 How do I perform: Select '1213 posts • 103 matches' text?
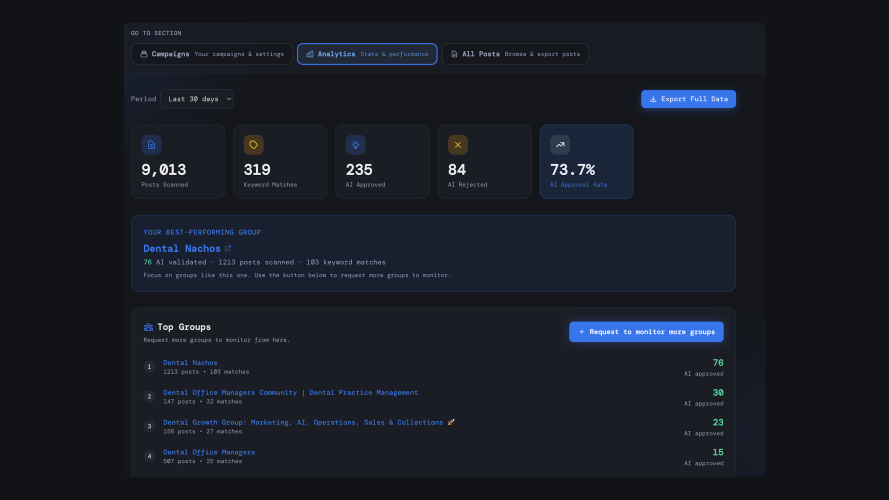tap(206, 372)
